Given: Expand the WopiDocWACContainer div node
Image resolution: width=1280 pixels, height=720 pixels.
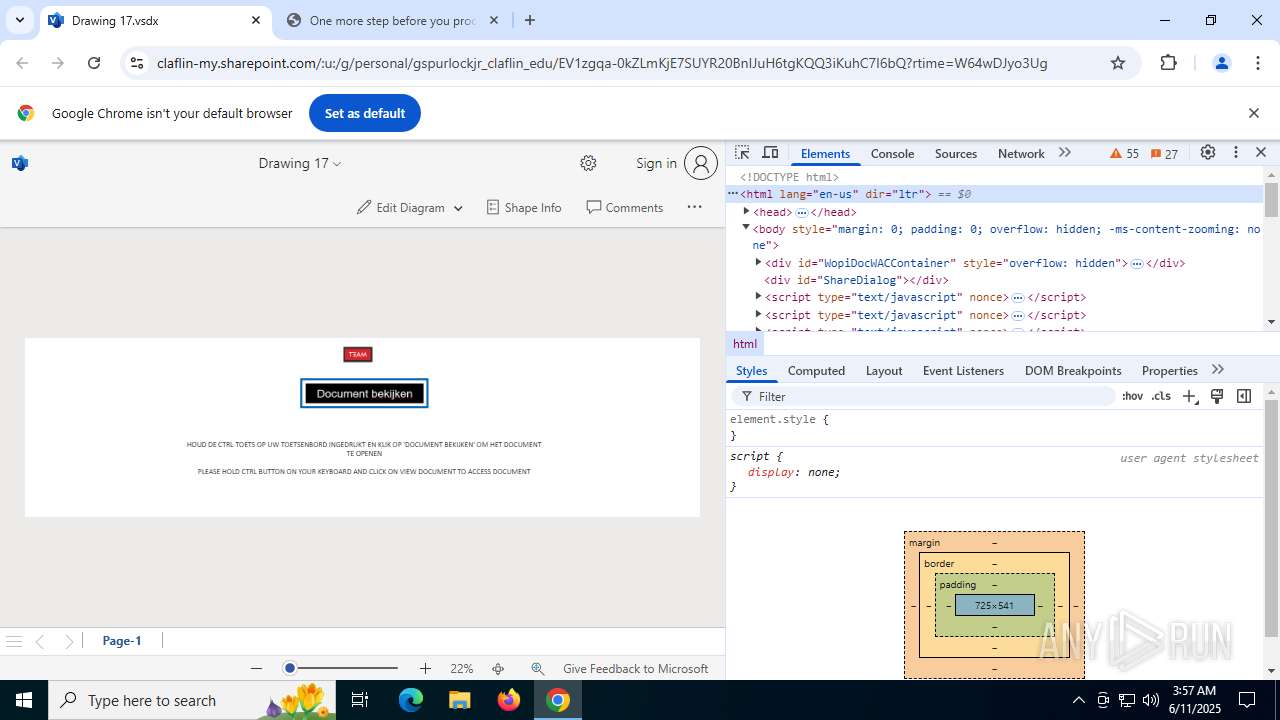Looking at the screenshot, I should pyautogui.click(x=758, y=262).
